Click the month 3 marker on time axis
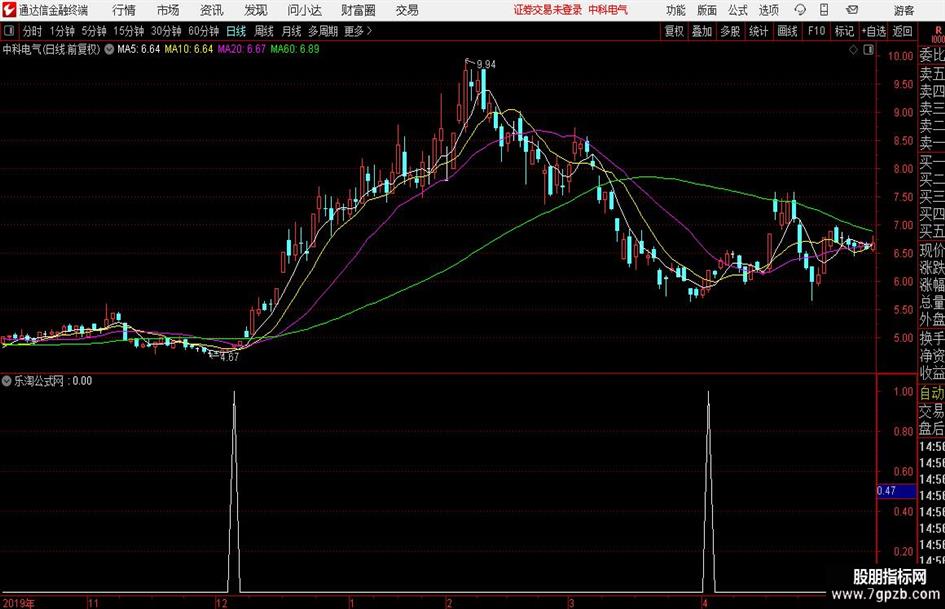This screenshot has width=945, height=609. coord(571,603)
